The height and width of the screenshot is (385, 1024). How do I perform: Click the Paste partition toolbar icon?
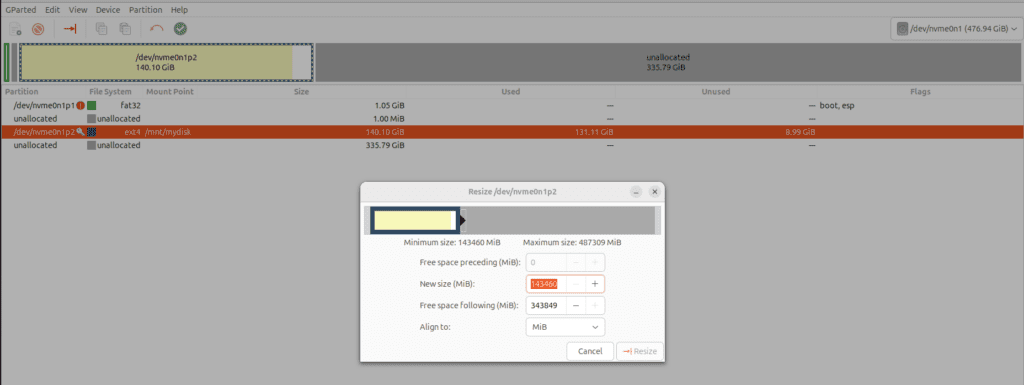tap(125, 29)
